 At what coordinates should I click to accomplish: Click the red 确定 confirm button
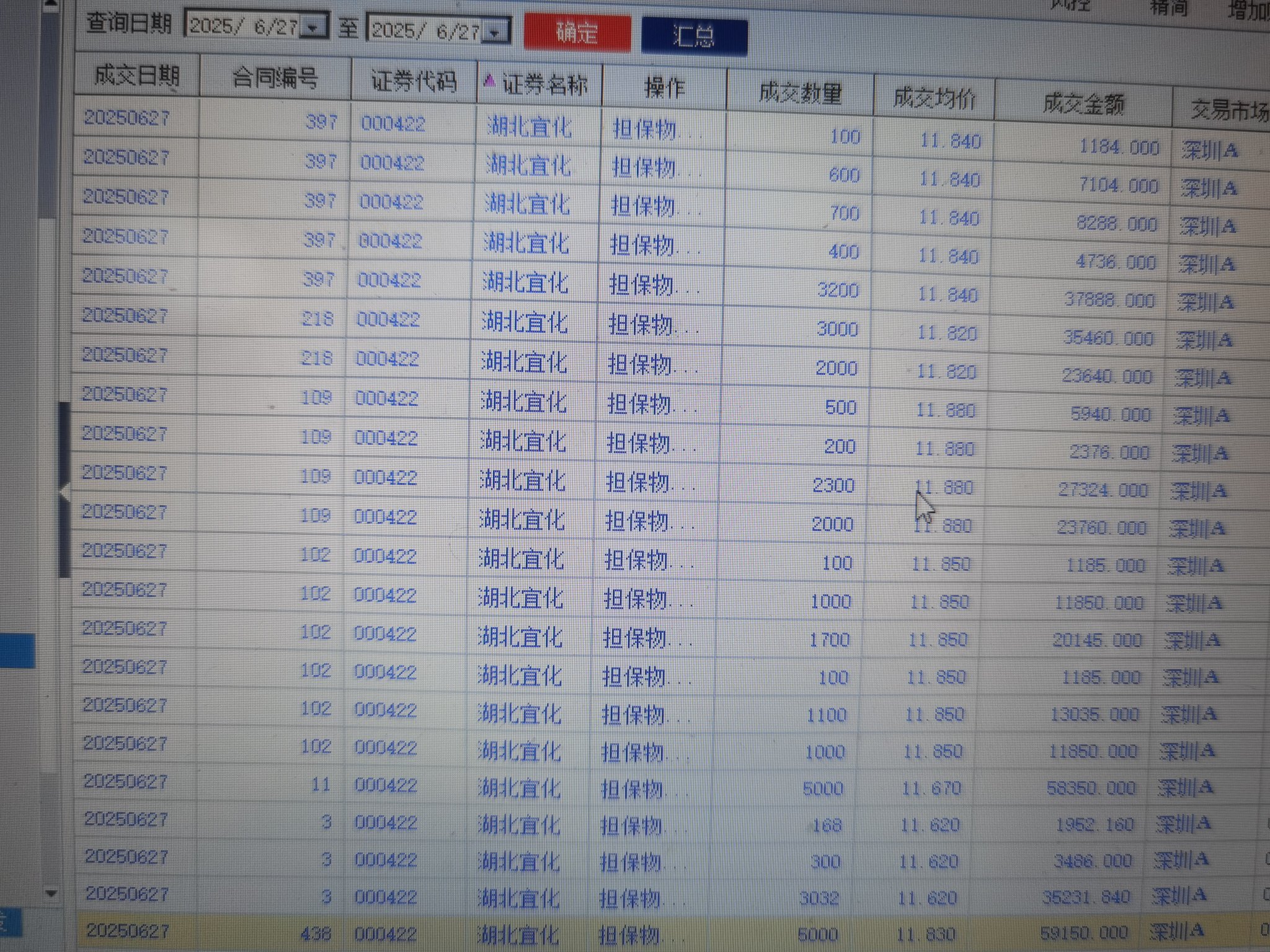[x=577, y=32]
